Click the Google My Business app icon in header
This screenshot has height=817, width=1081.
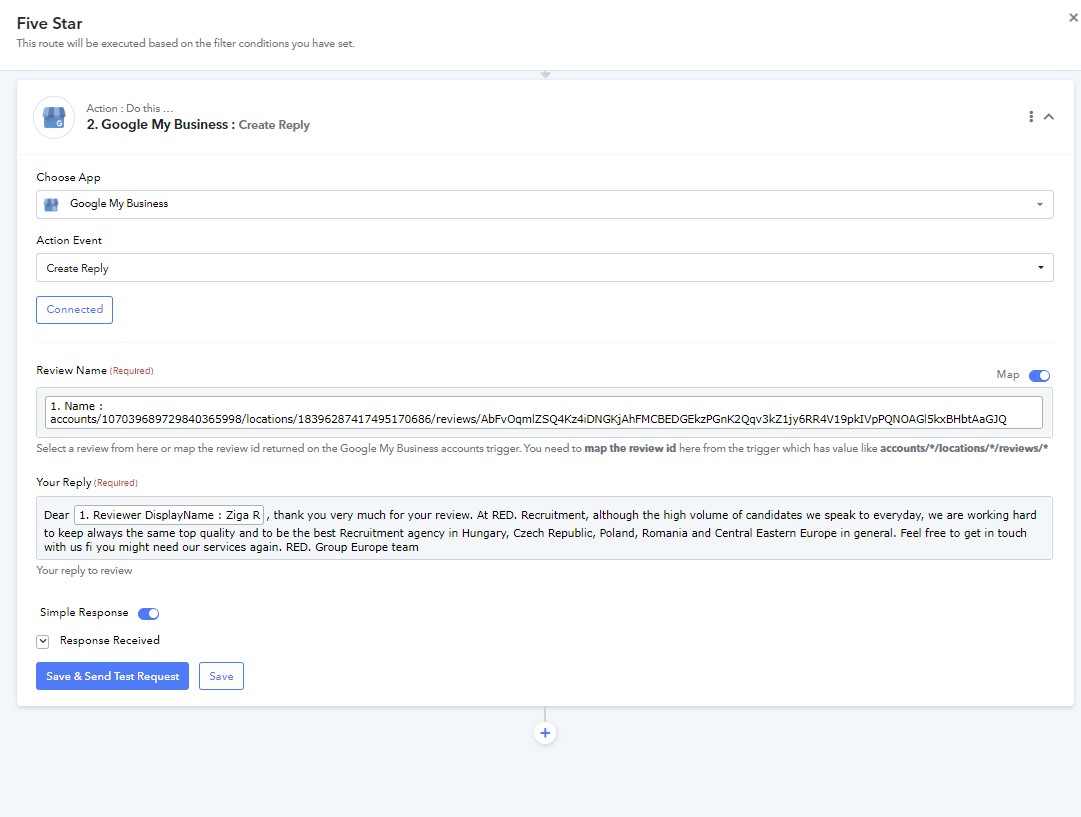coord(54,118)
